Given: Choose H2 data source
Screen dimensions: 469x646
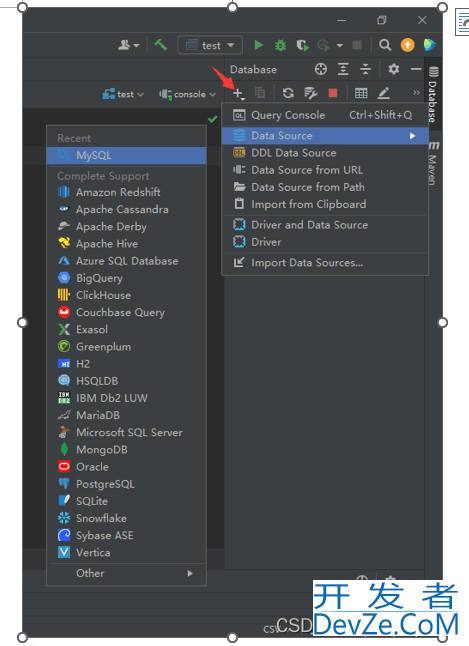Looking at the screenshot, I should tap(127, 364).
